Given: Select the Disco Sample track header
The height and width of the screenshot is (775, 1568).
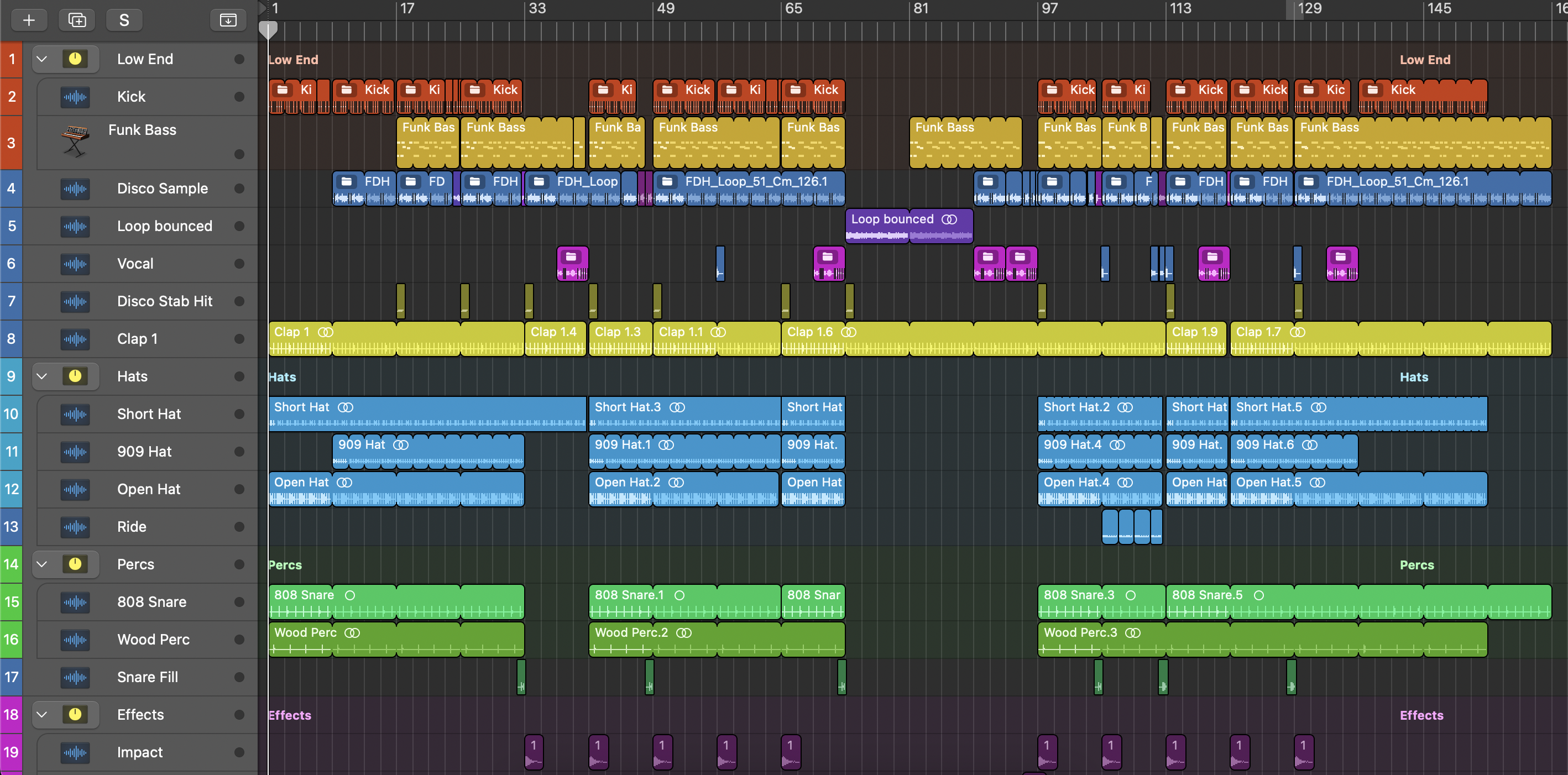Looking at the screenshot, I should coord(163,188).
